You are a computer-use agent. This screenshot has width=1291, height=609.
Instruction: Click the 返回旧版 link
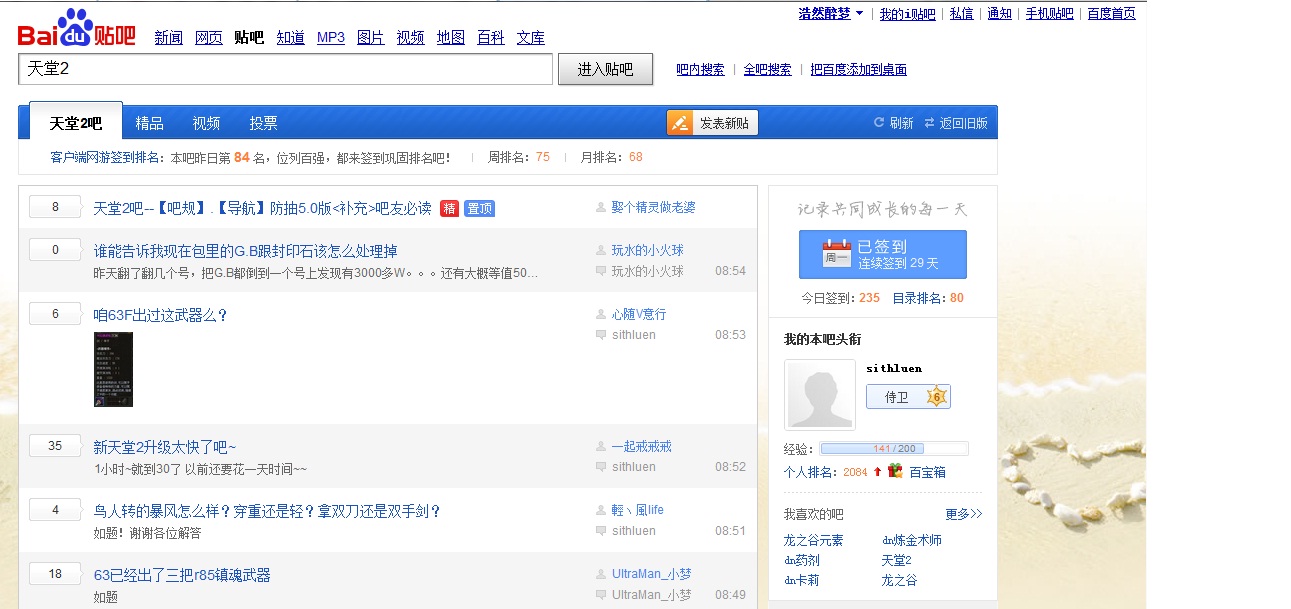tap(963, 123)
